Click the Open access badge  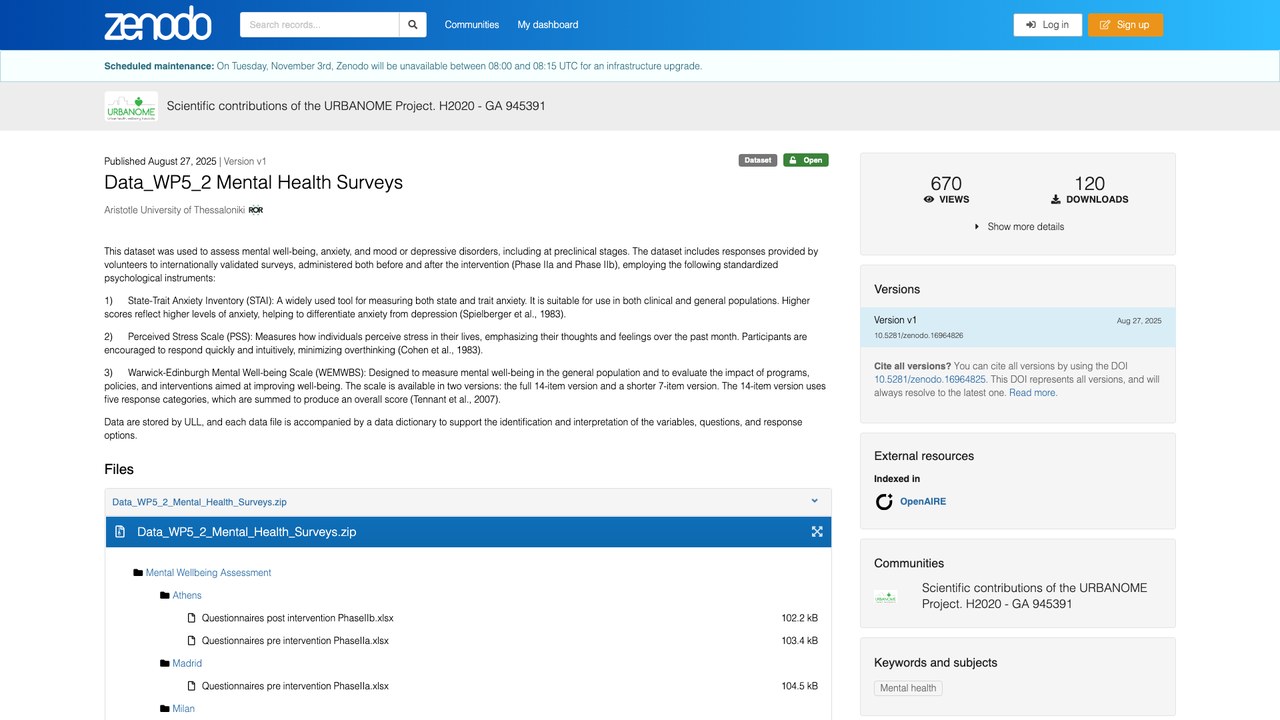click(806, 160)
